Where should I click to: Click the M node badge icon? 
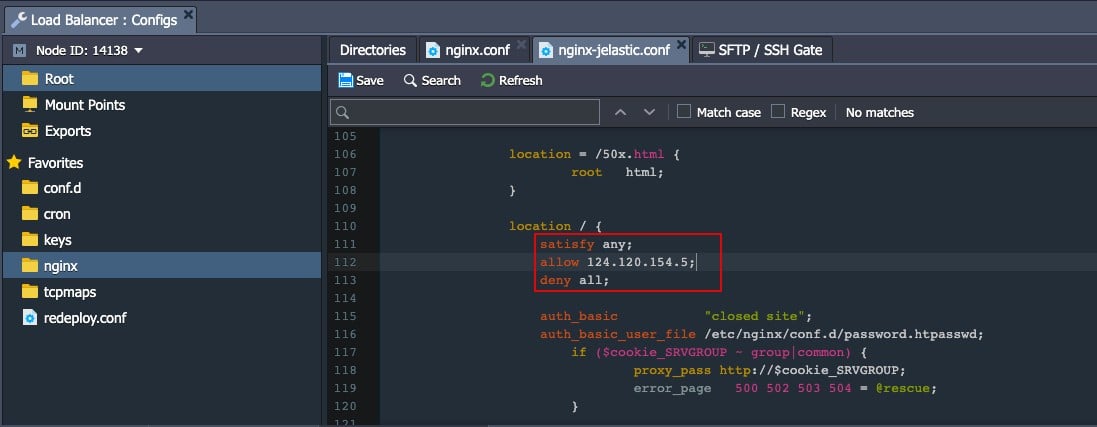20,50
